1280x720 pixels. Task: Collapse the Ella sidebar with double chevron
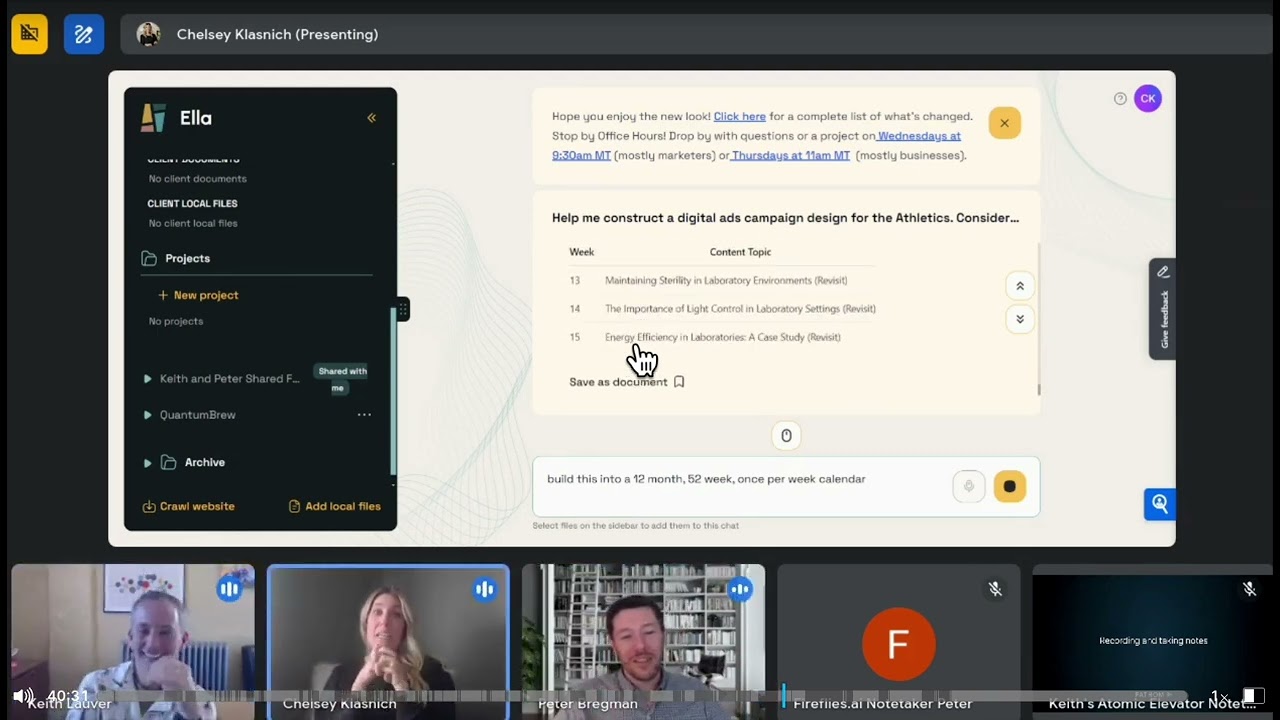coord(371,118)
